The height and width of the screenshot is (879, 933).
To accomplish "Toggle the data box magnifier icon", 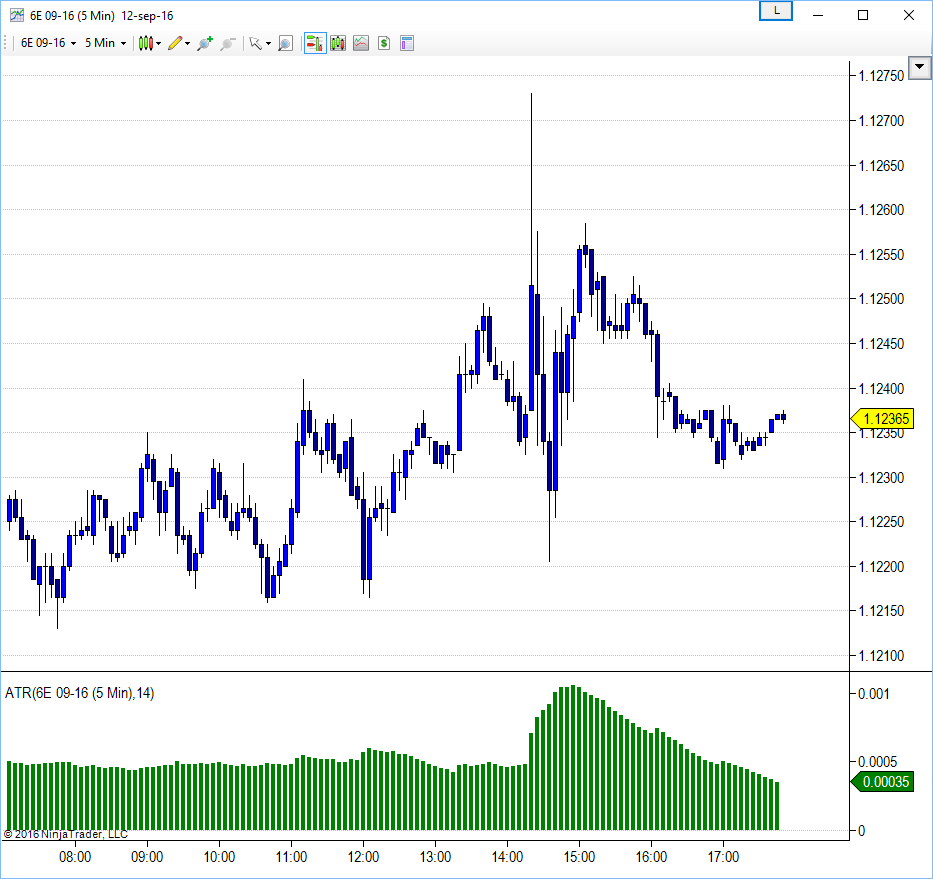I will click(285, 43).
